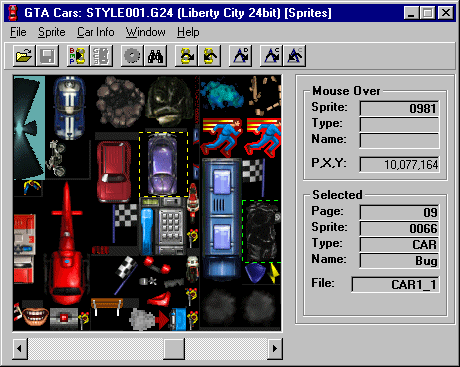The width and height of the screenshot is (460, 367).
Task: Minimize the GTA Cars window
Action: coord(412,13)
